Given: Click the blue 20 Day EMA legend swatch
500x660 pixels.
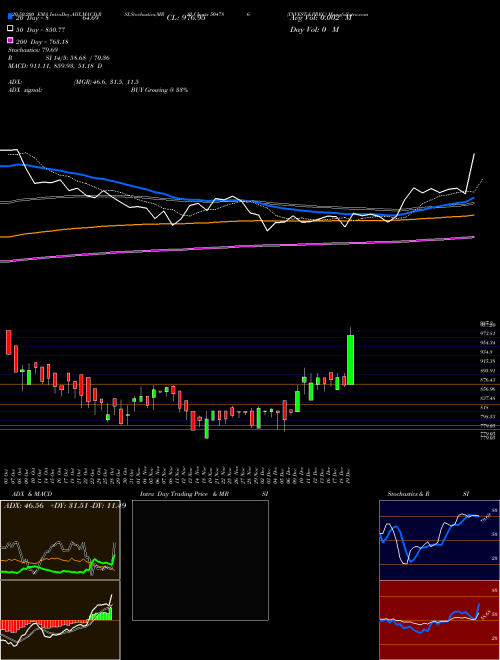Looking at the screenshot, I should [x=10, y=18].
